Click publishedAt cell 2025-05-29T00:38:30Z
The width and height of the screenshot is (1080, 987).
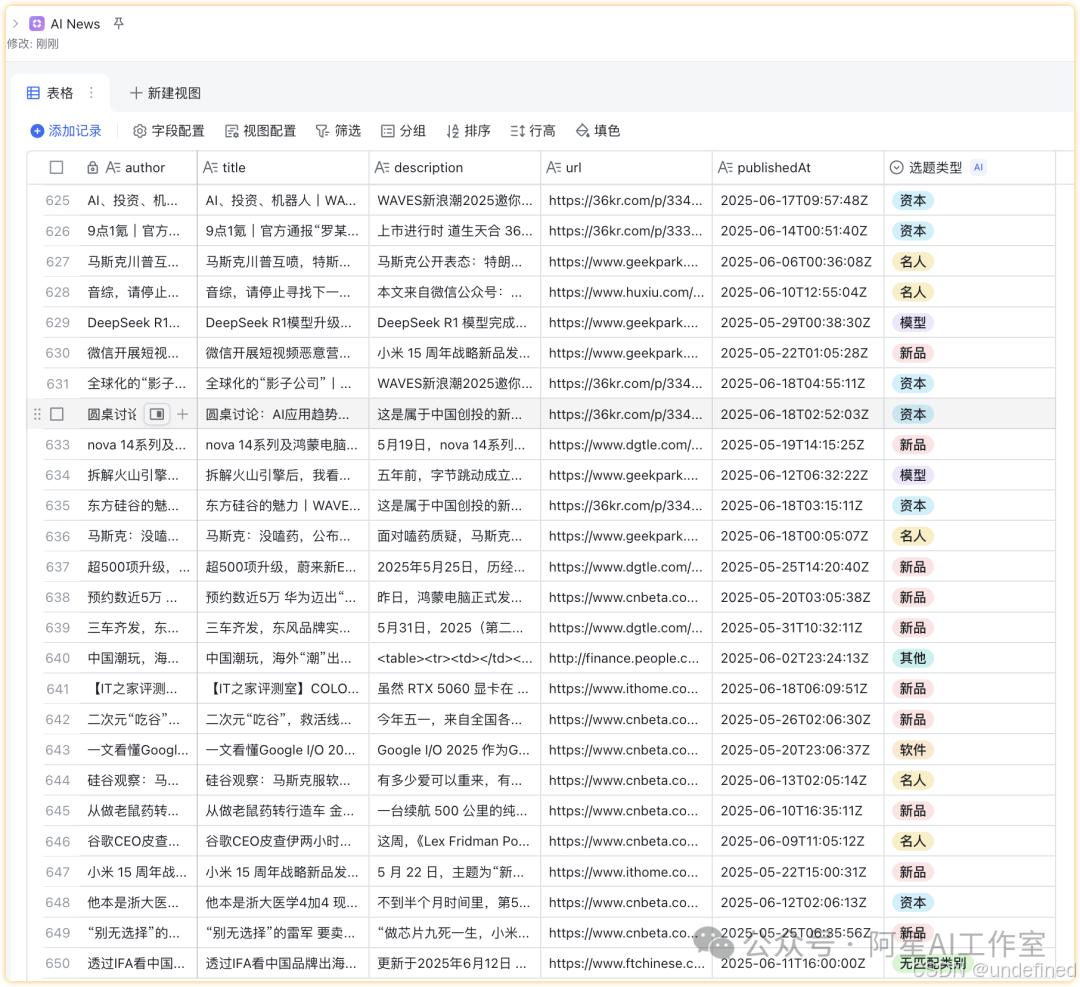[796, 322]
